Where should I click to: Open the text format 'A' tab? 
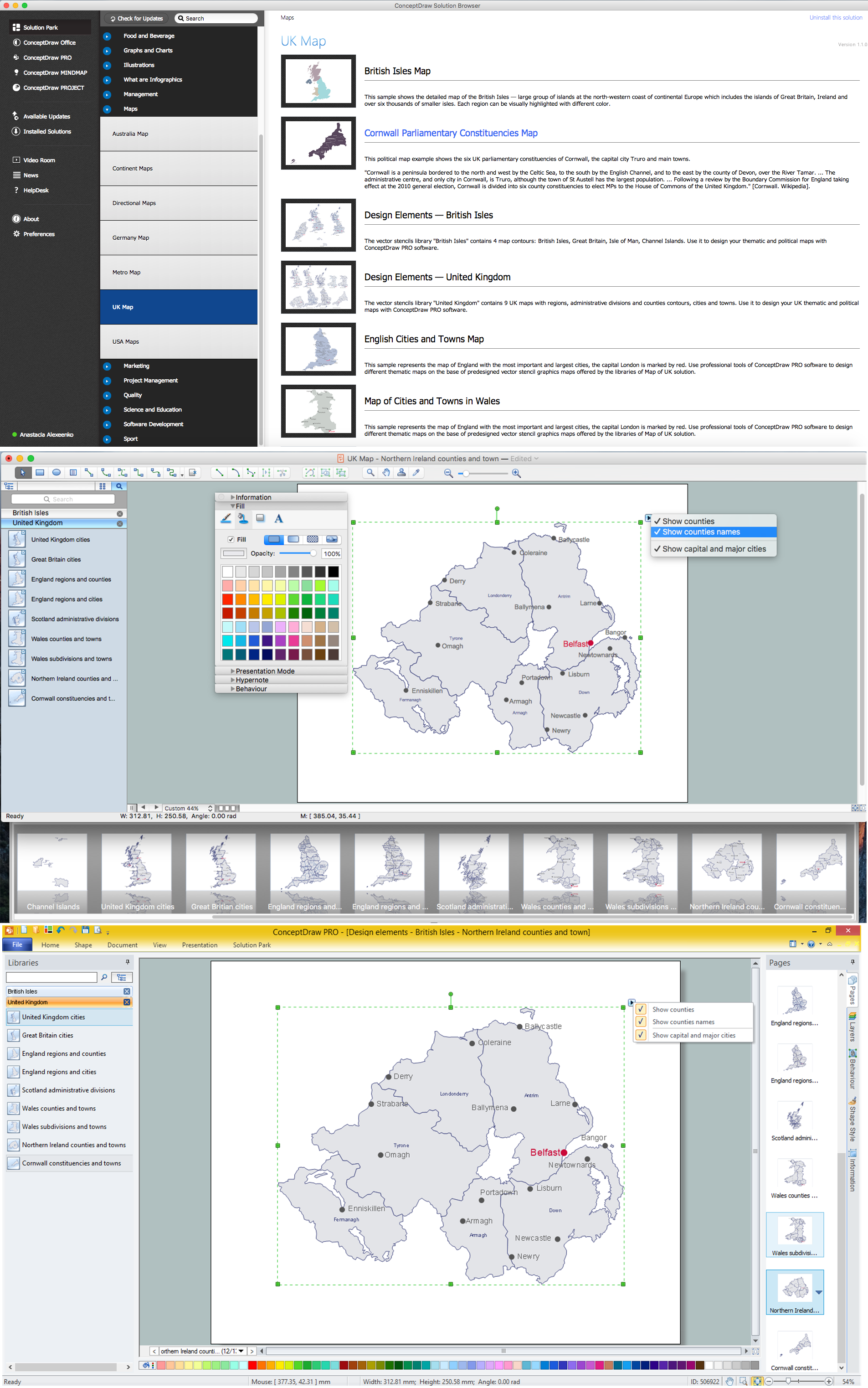coord(278,519)
